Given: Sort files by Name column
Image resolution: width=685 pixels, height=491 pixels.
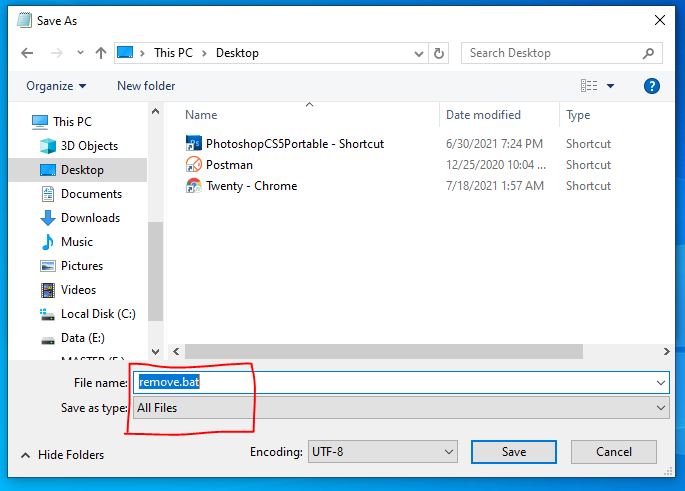Looking at the screenshot, I should point(201,115).
